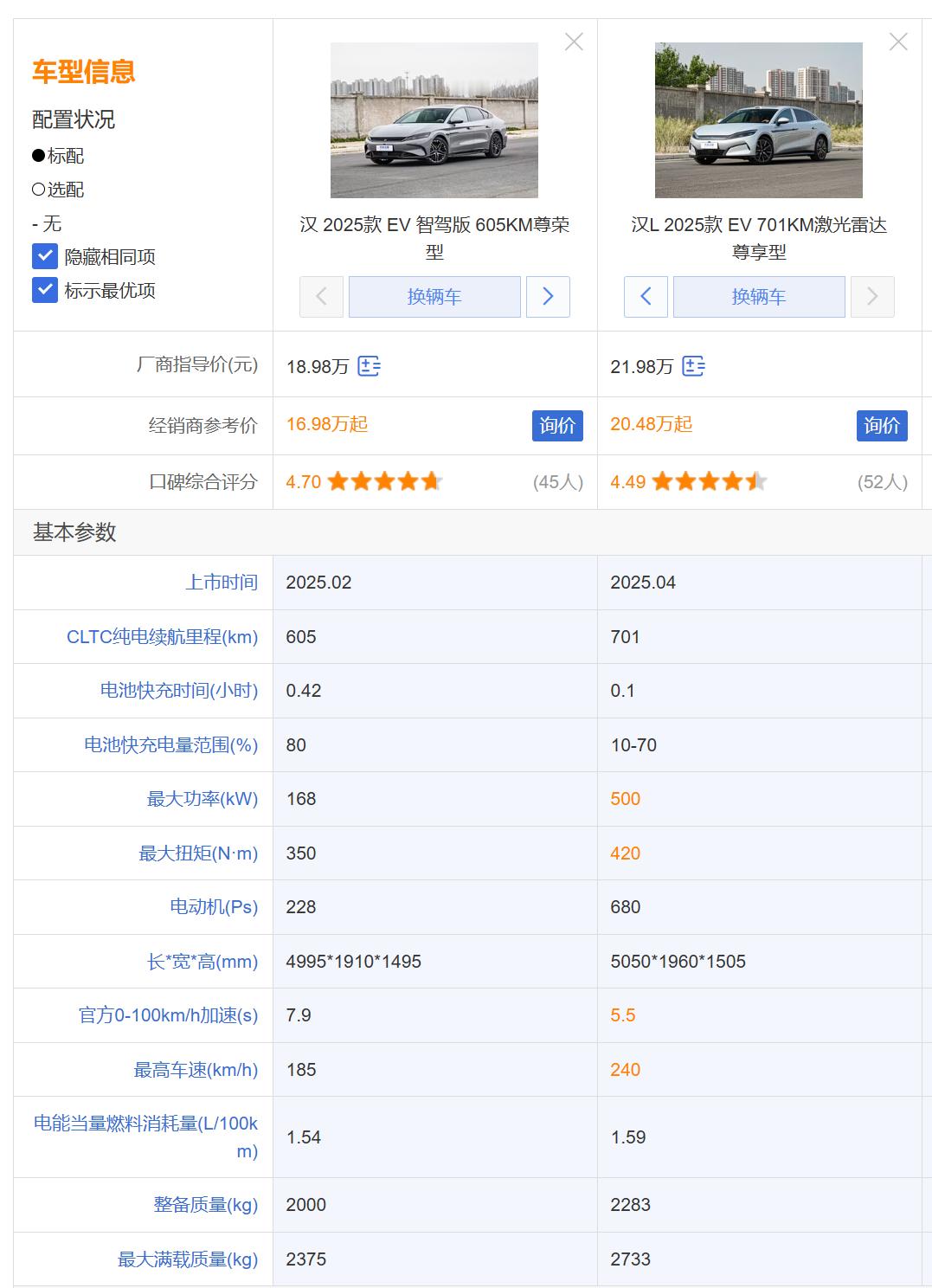The height and width of the screenshot is (1288, 932).
Task: Click the highlighted 240 top speed value
Action: click(x=626, y=1070)
